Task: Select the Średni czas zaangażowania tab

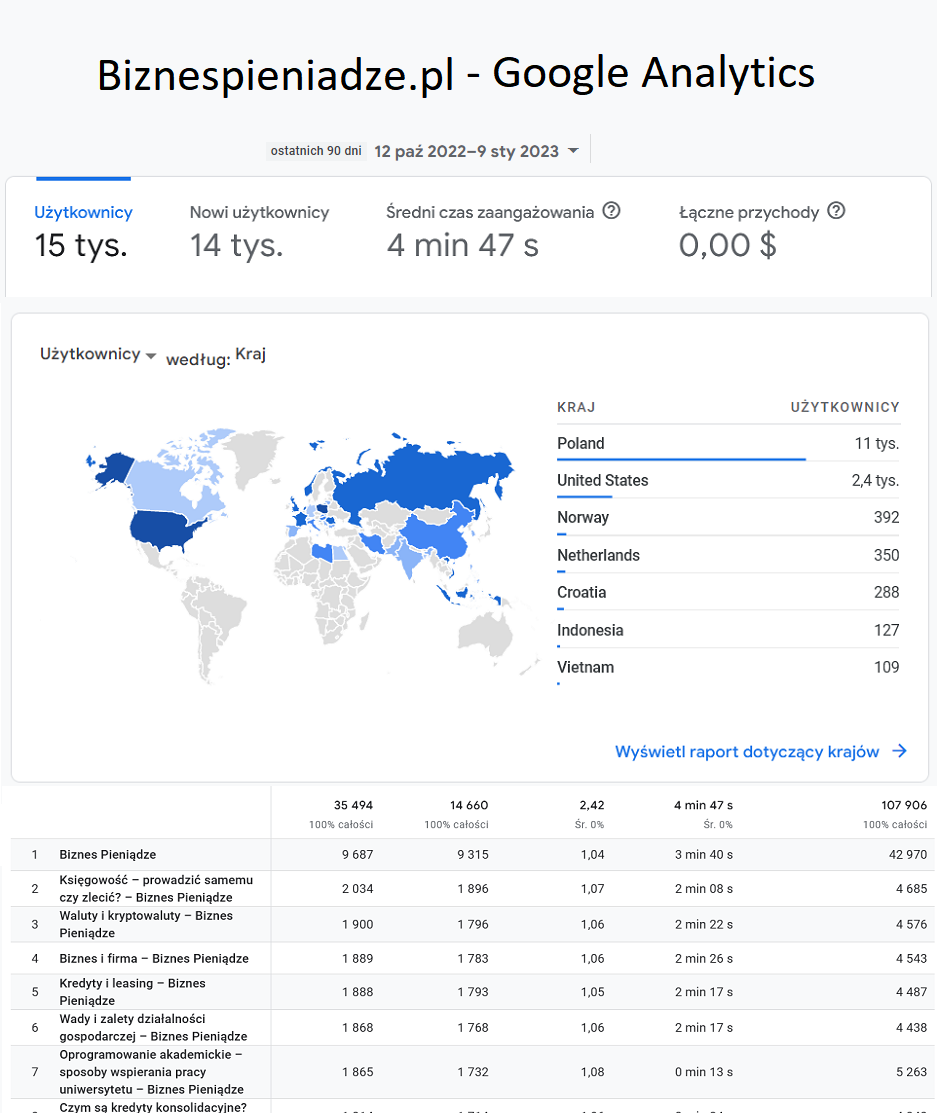Action: [503, 234]
